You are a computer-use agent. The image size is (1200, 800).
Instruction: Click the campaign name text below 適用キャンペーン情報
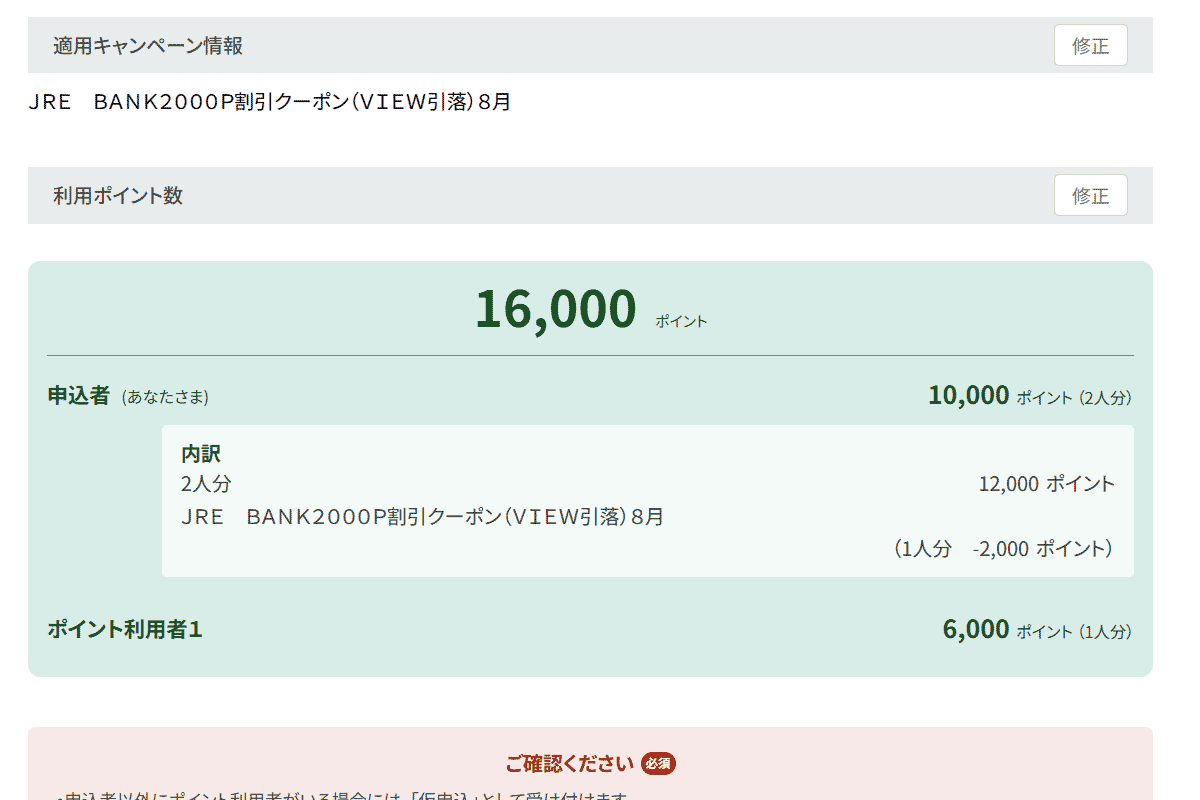point(270,102)
